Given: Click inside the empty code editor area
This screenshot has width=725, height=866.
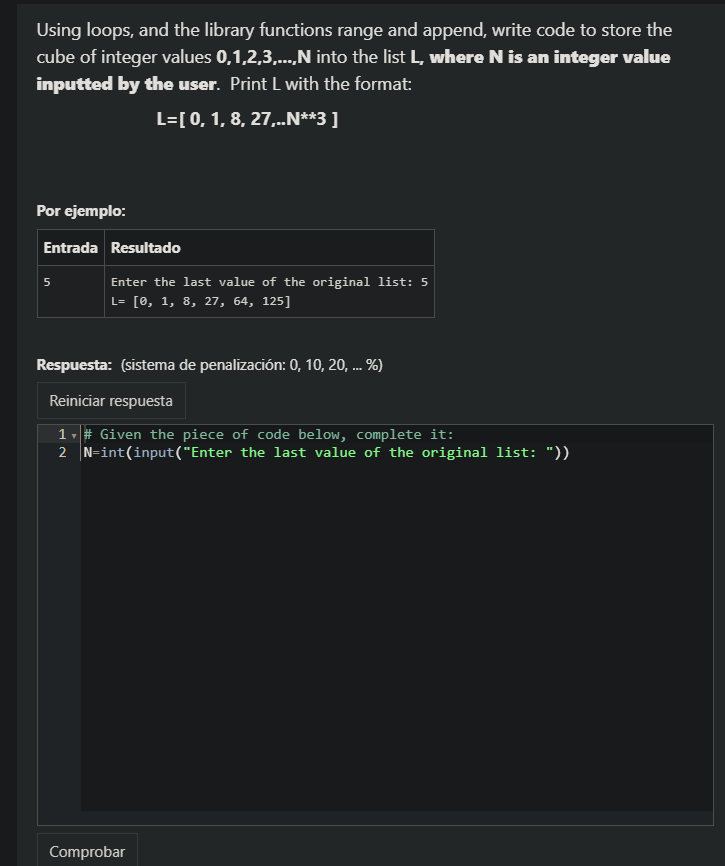Looking at the screenshot, I should pos(396,635).
